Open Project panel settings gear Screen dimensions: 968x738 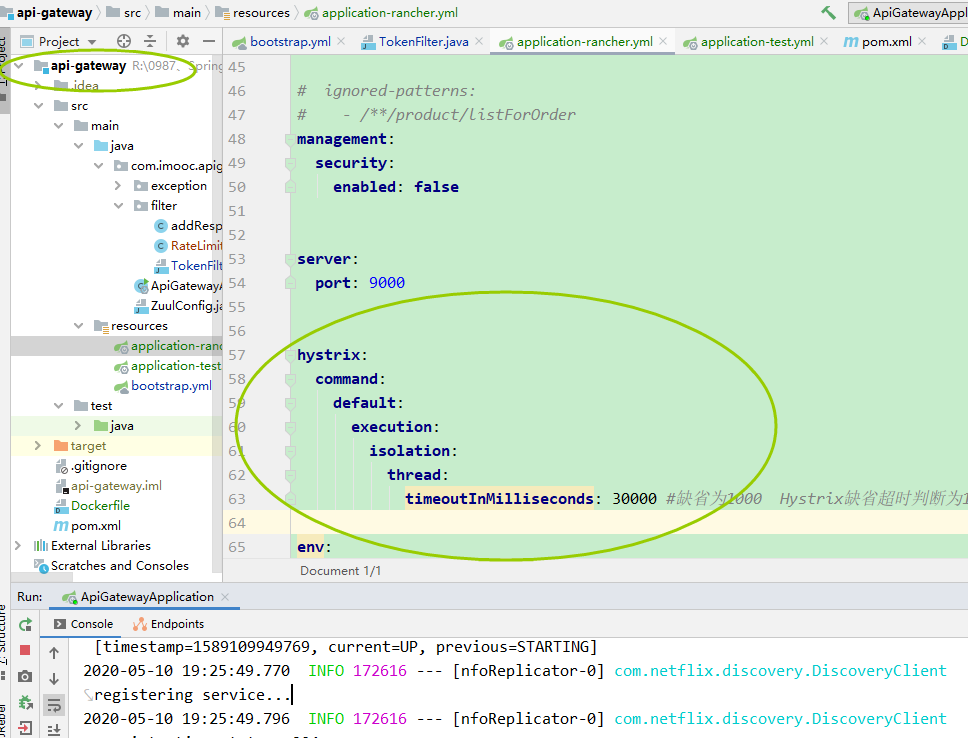pos(183,41)
